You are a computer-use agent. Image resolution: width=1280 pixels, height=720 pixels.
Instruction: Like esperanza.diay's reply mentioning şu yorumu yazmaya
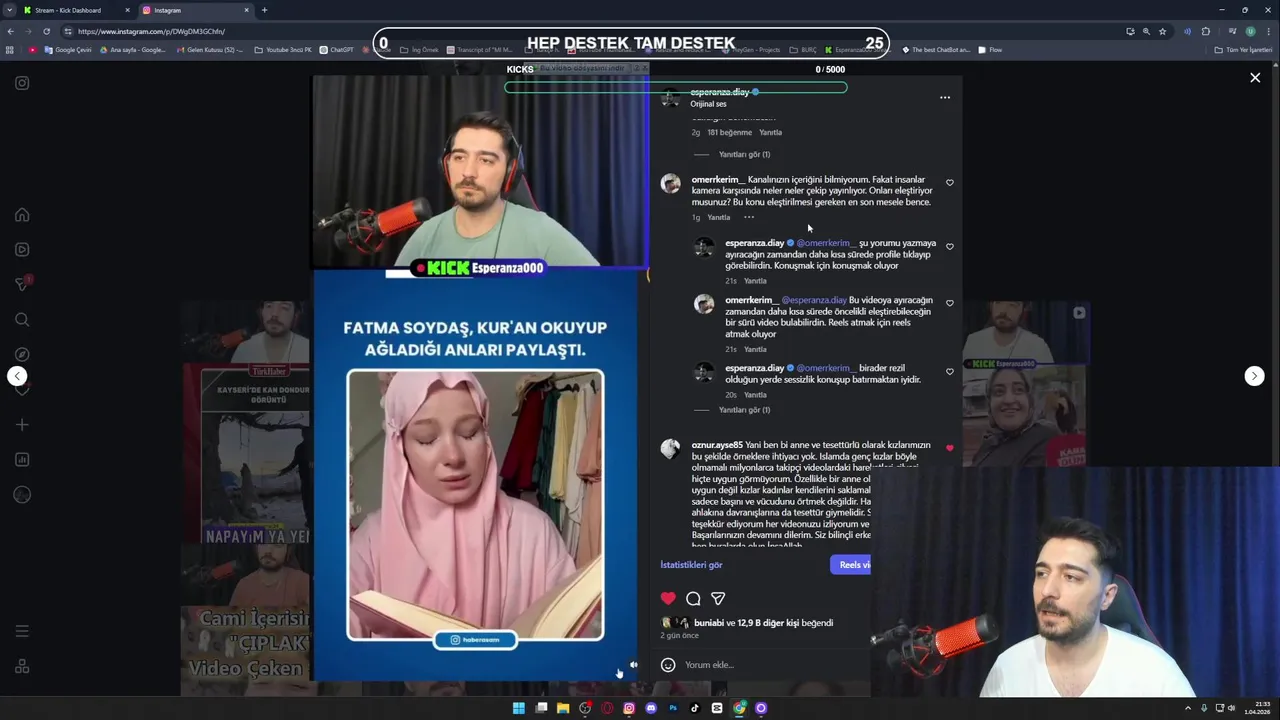[x=950, y=246]
